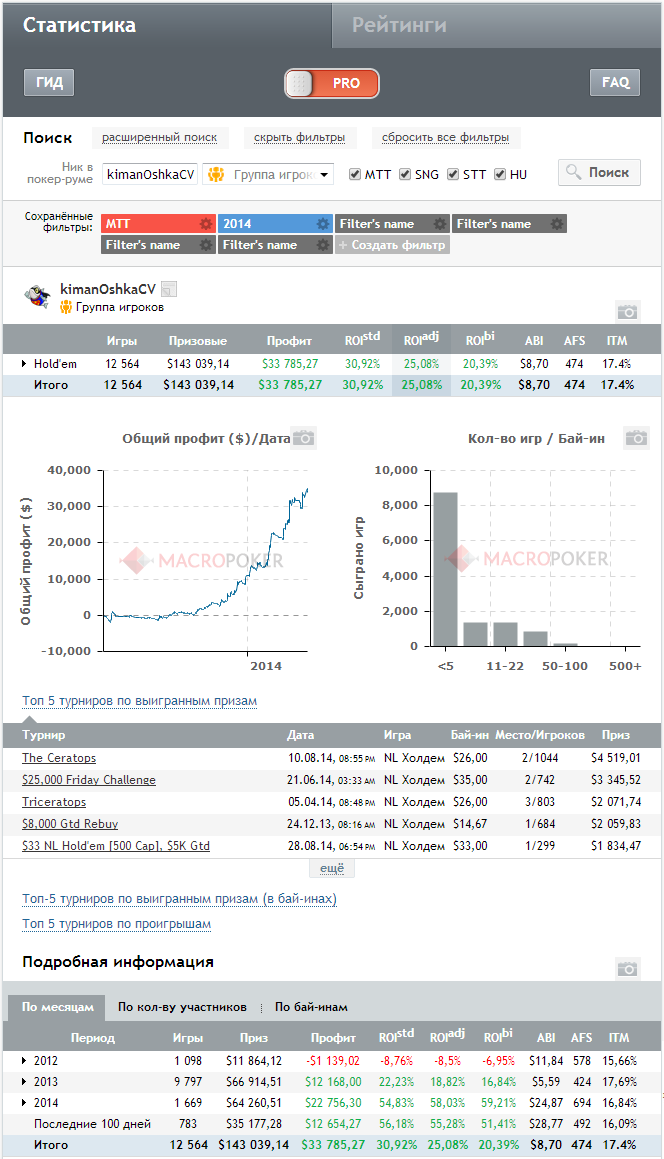The height and width of the screenshot is (1159, 664).
Task: Open $8,000 Gtd Rebuy tournament link
Action: pos(70,823)
